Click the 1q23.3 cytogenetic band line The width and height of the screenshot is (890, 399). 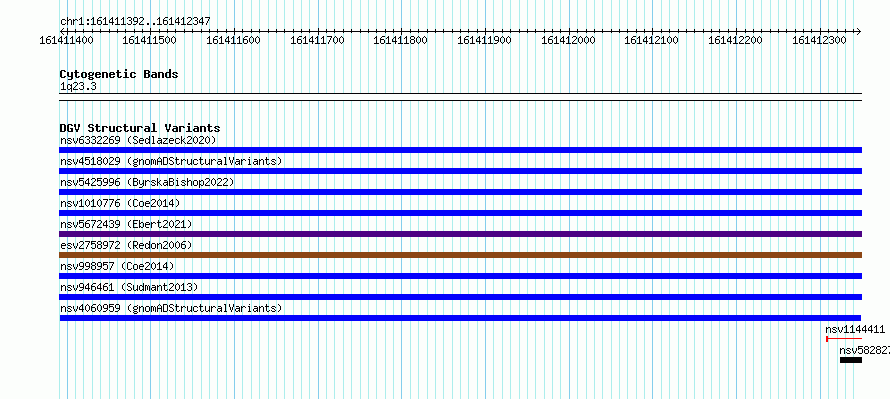click(x=461, y=97)
